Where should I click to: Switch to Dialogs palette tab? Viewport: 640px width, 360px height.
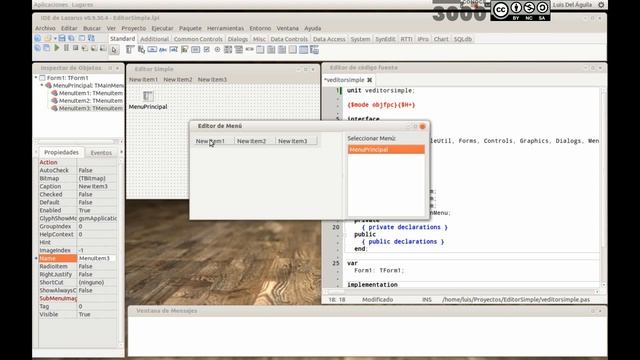coord(238,39)
